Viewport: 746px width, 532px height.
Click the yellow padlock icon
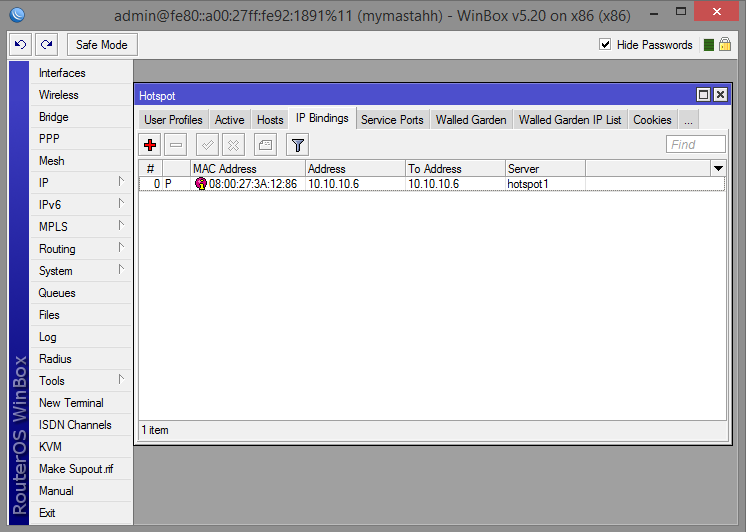pos(725,45)
